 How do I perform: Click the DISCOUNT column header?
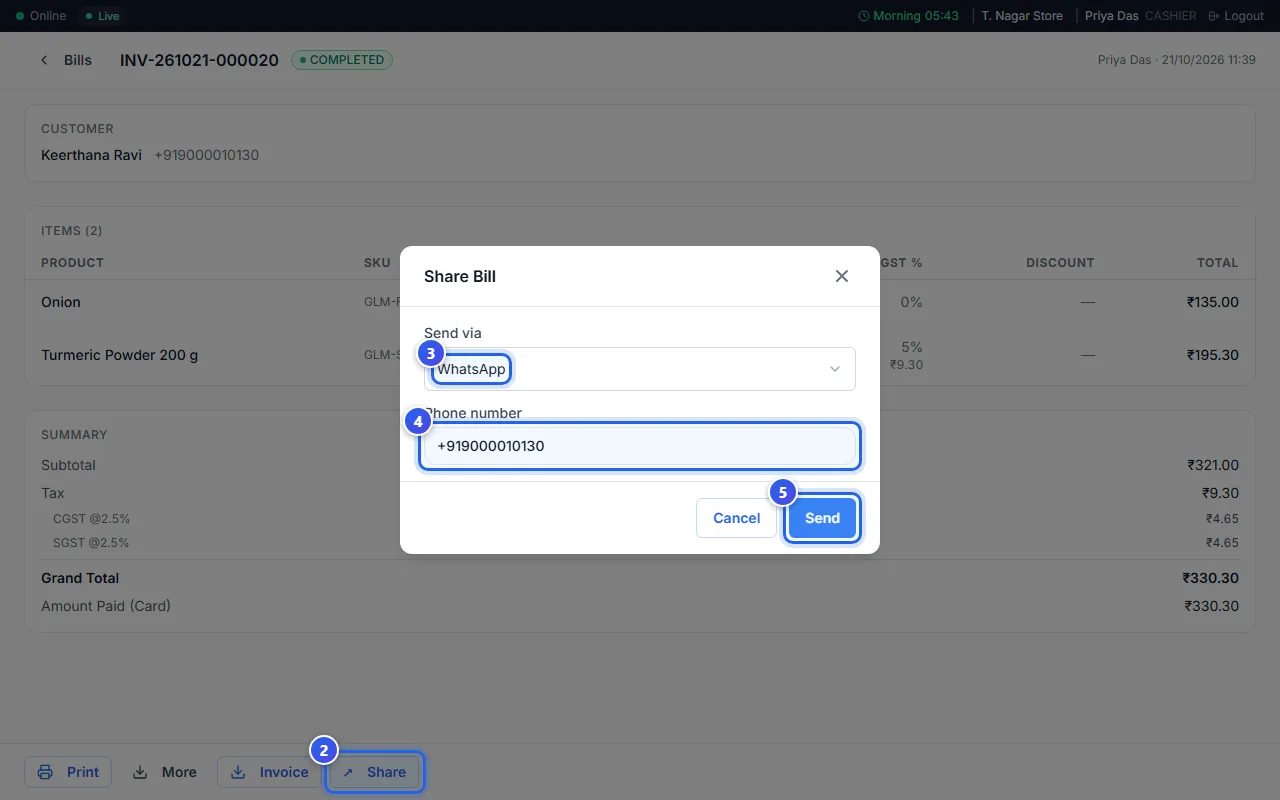(1060, 263)
